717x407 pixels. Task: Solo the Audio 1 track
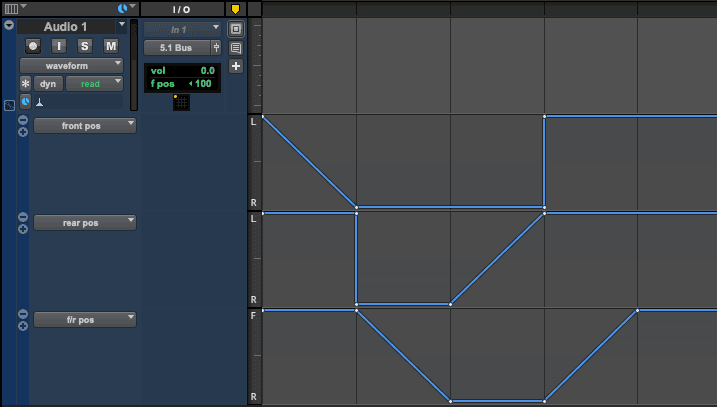pyautogui.click(x=85, y=45)
